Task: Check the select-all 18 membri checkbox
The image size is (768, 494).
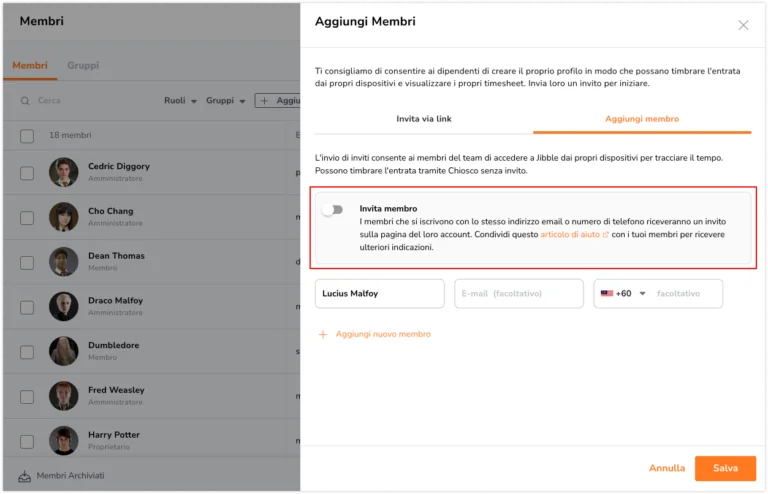Action: pos(27,136)
